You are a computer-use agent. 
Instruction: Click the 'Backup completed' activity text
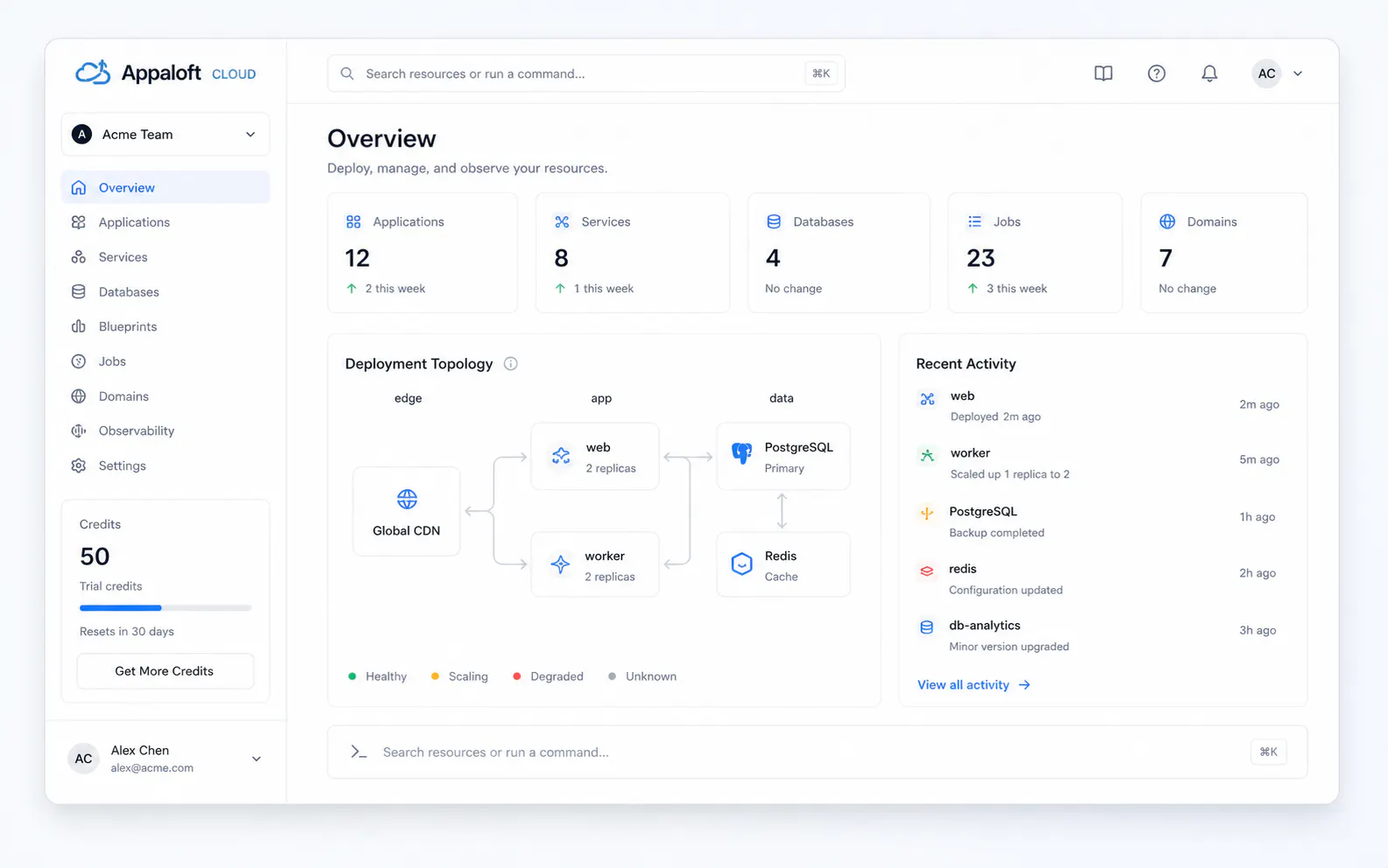tap(997, 533)
